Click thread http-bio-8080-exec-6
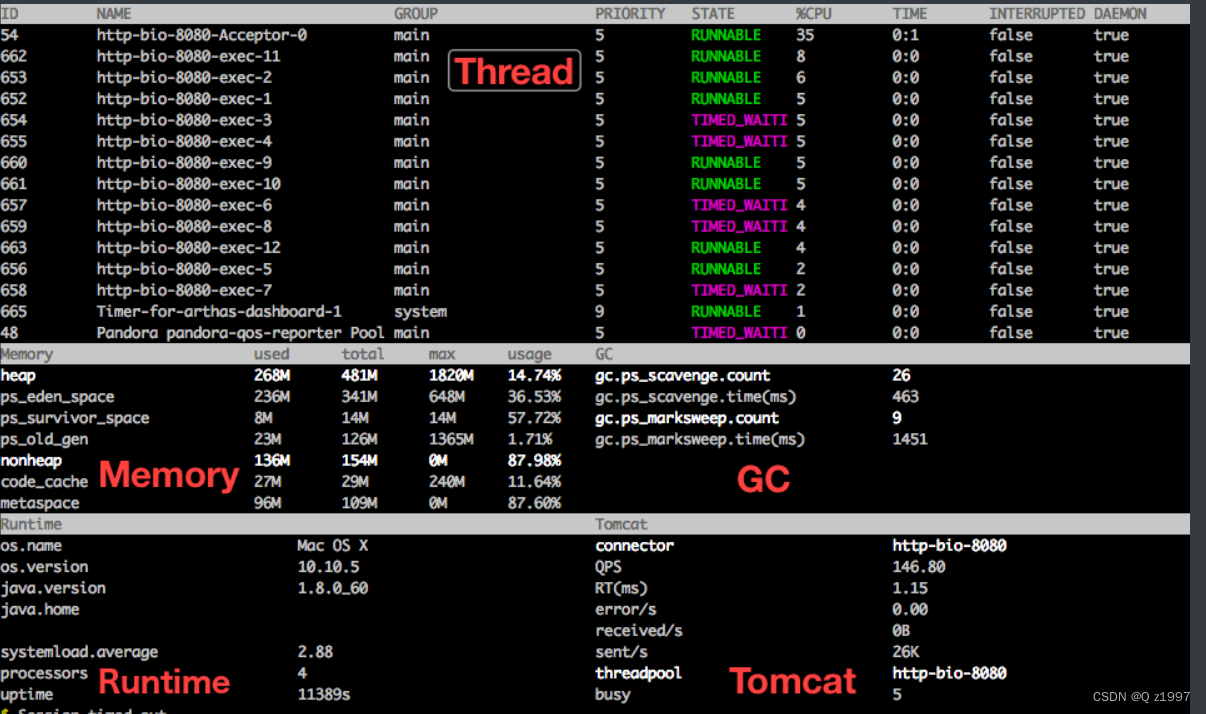Screen dimensions: 1206x714 pyautogui.click(x=184, y=205)
